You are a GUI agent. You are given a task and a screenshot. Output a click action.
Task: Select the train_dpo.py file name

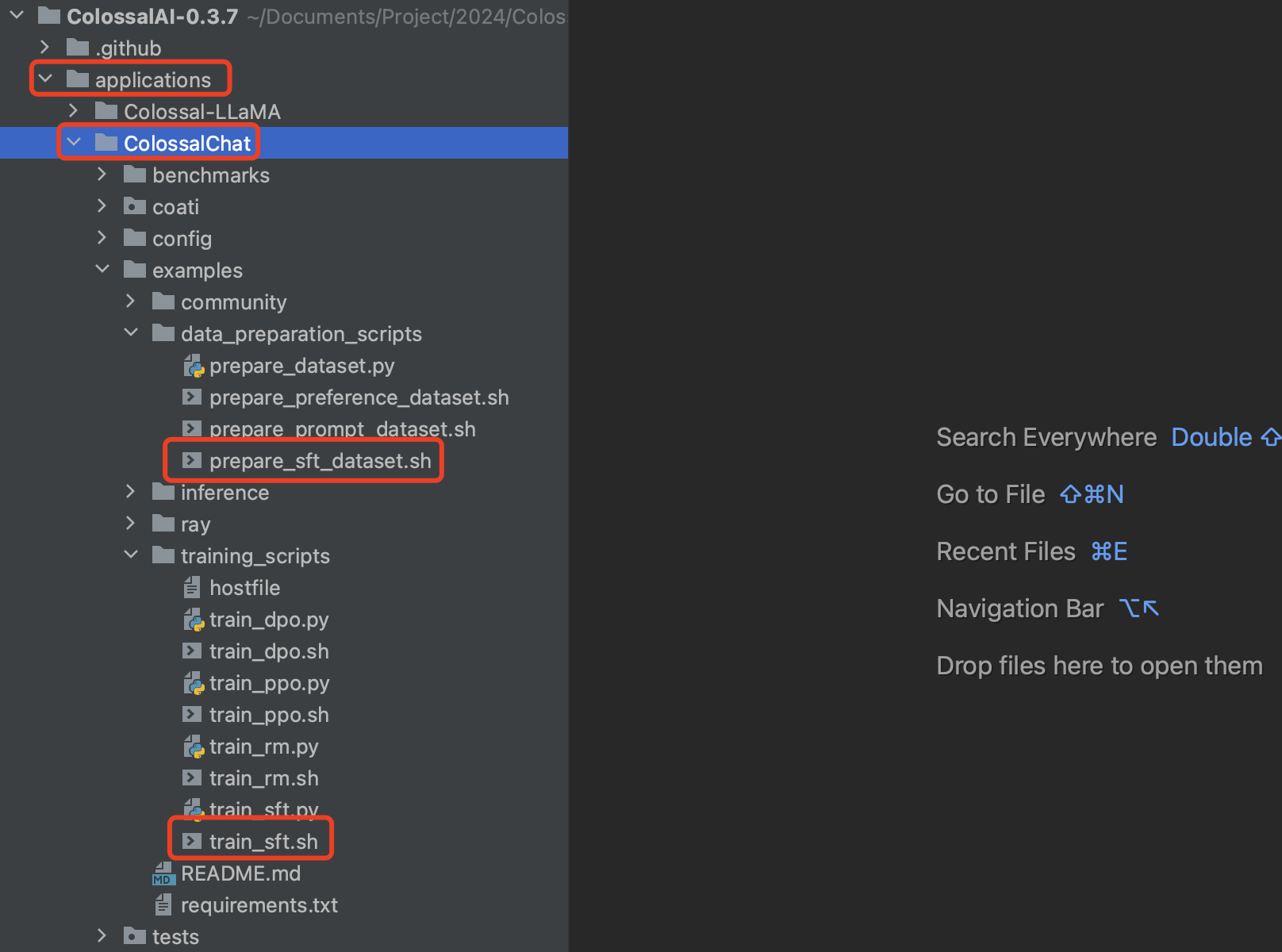point(268,620)
